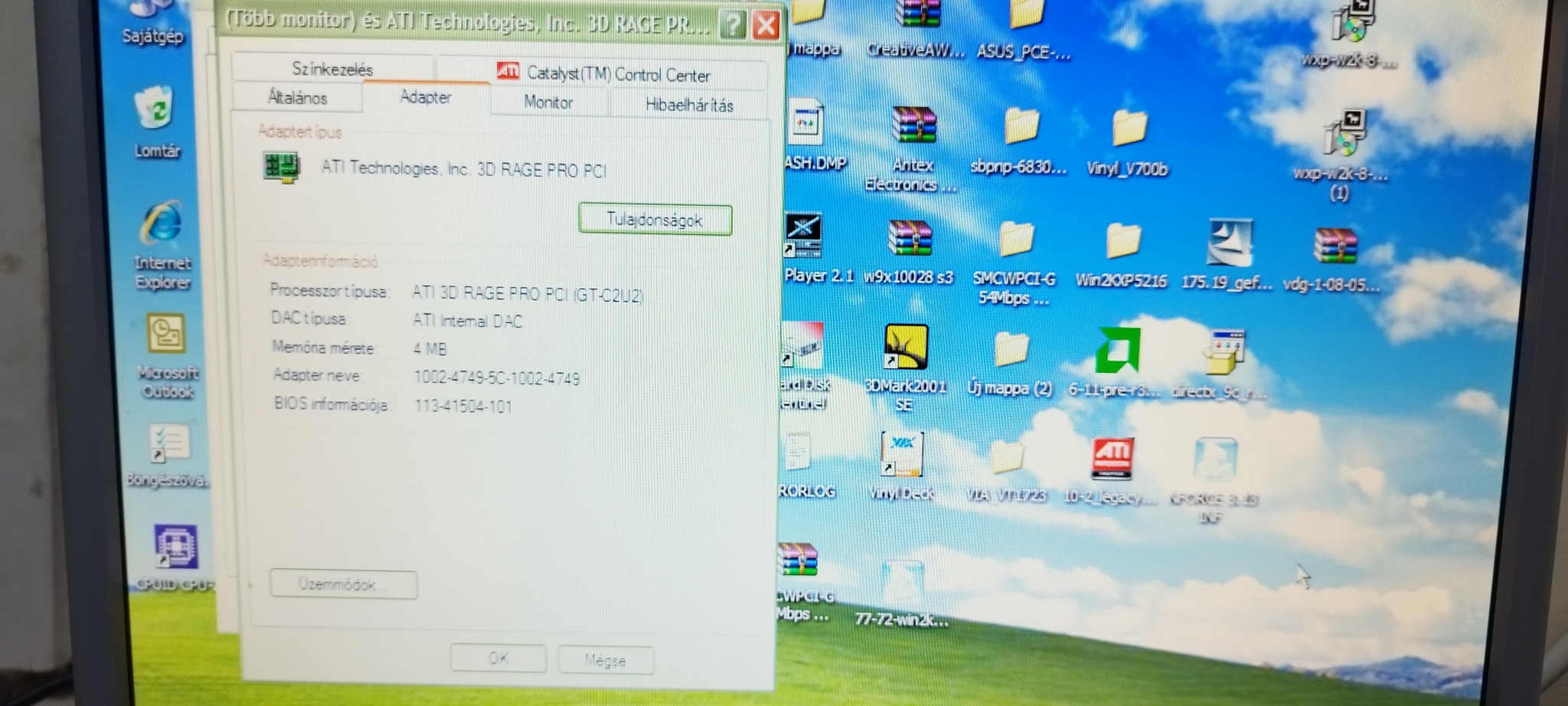Select the ASH.DMP dump file icon
The height and width of the screenshot is (706, 1568).
click(x=812, y=135)
